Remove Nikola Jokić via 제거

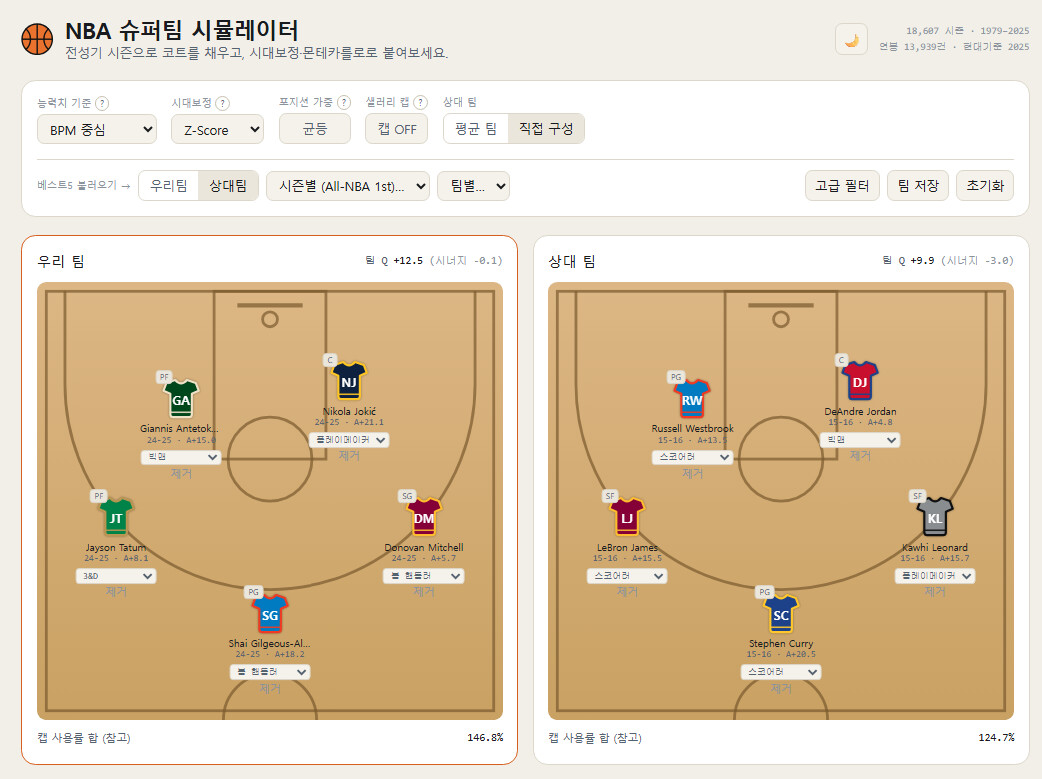349,455
